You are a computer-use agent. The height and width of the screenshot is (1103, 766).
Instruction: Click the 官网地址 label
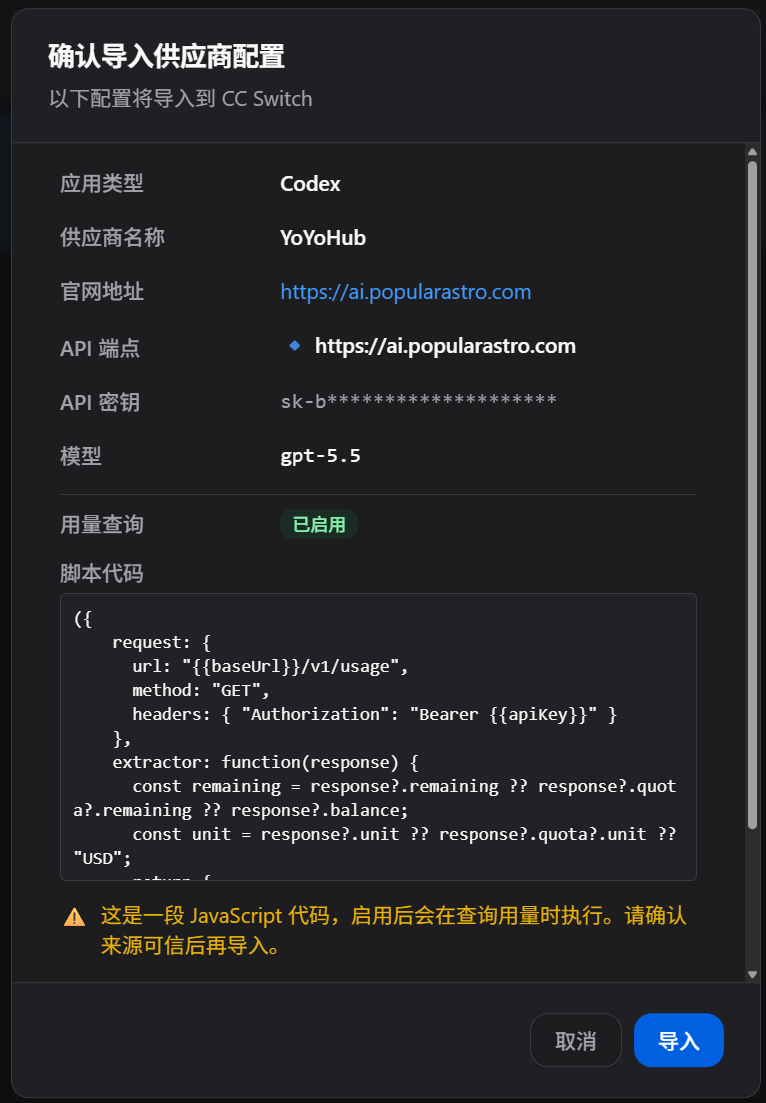point(102,292)
